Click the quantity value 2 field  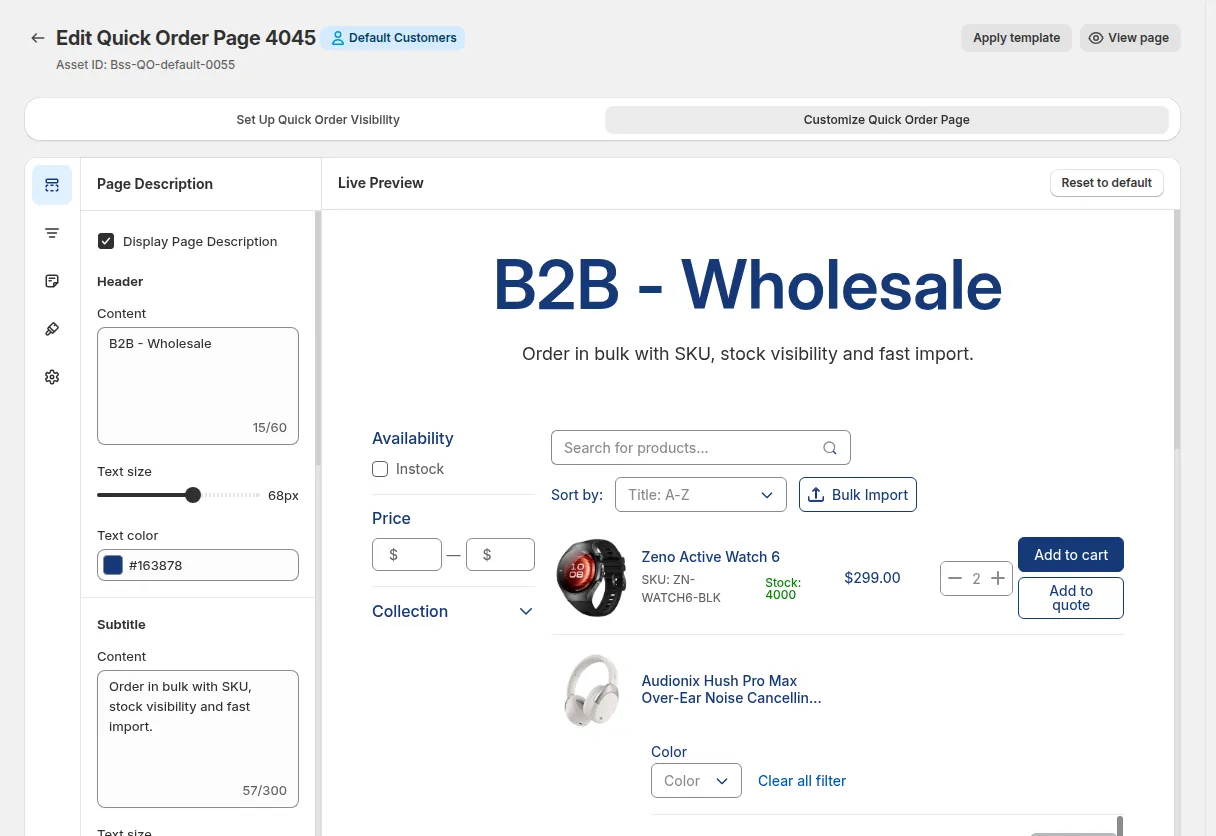click(976, 578)
